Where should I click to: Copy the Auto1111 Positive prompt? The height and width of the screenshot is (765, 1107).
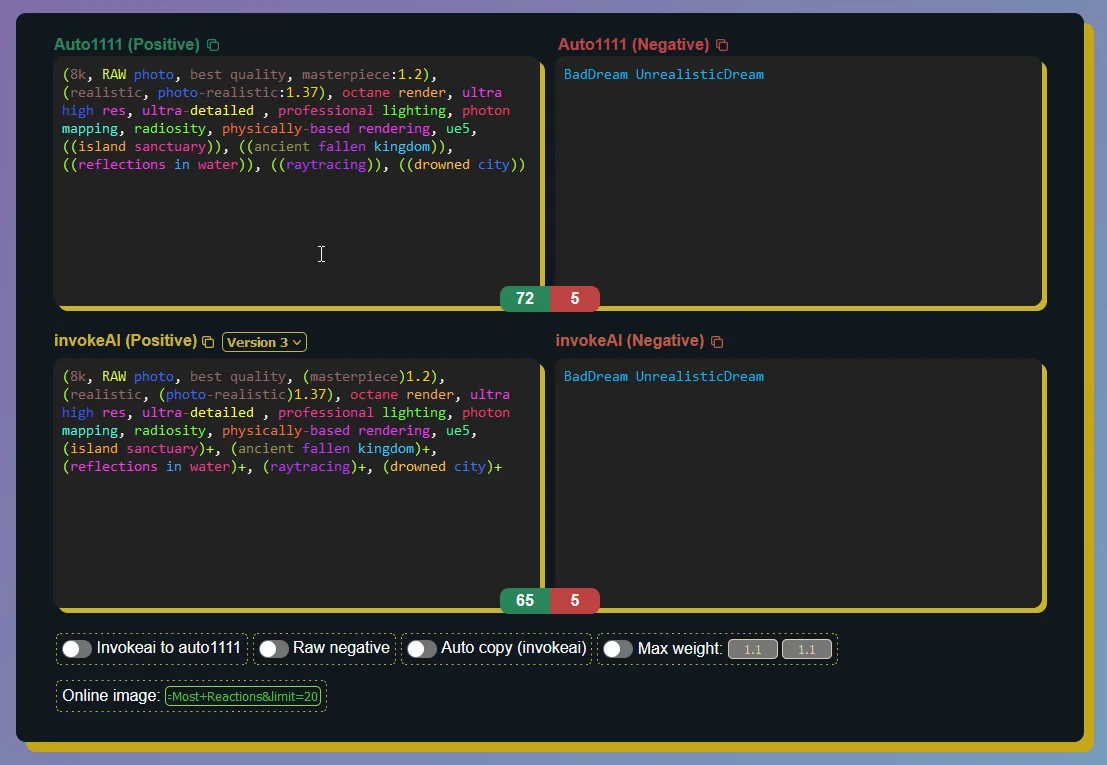point(213,45)
